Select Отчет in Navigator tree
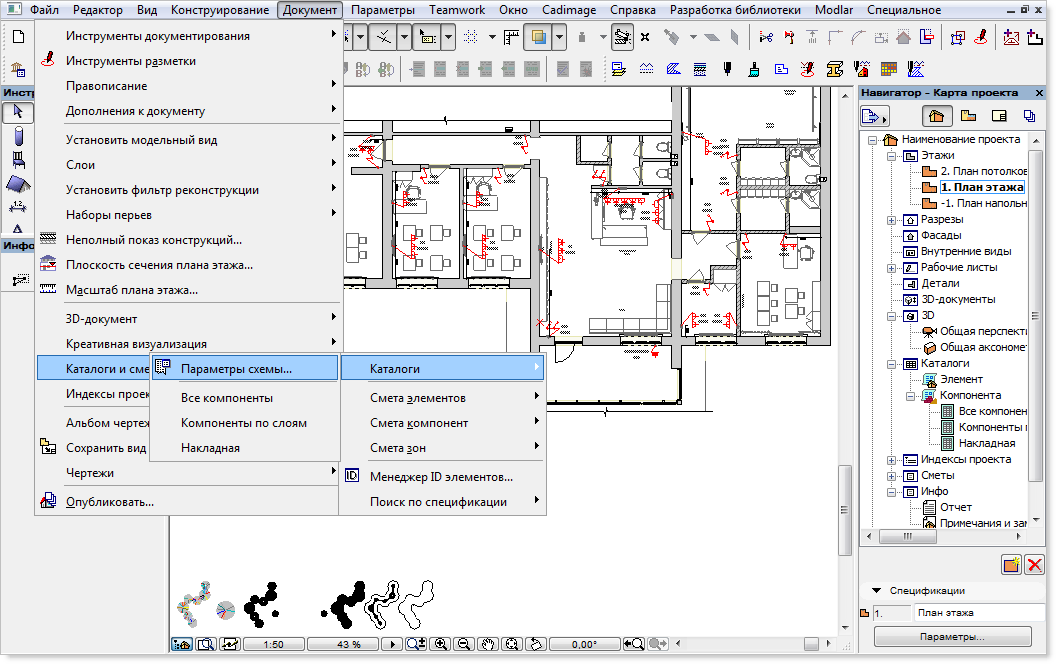The width and height of the screenshot is (1056, 664). tap(956, 507)
